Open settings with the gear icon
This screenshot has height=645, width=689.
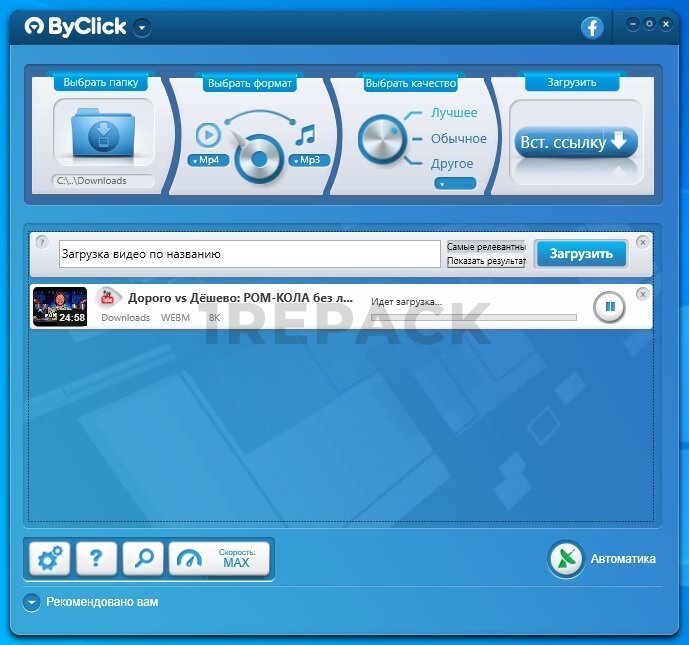pyautogui.click(x=48, y=559)
